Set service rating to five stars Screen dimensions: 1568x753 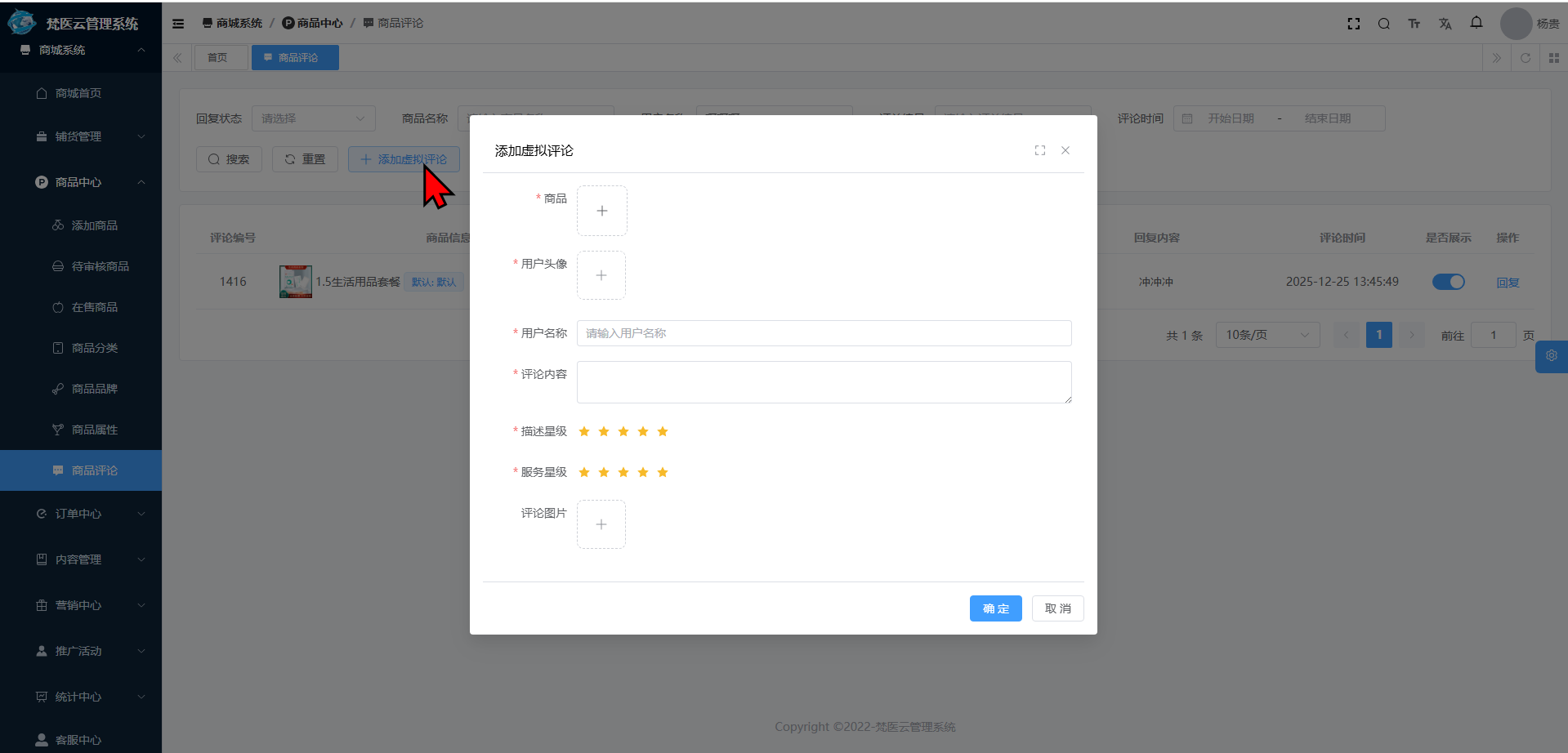coord(662,472)
